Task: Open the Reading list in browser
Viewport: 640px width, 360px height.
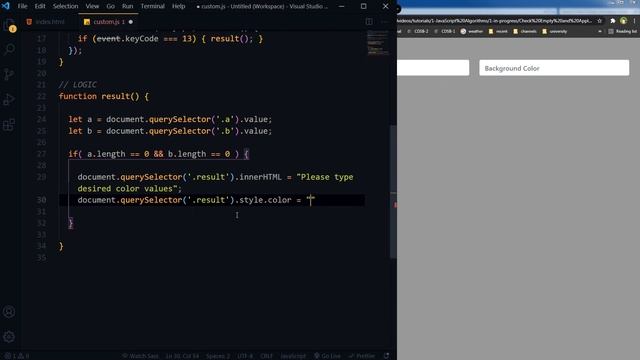Action: 622,31
